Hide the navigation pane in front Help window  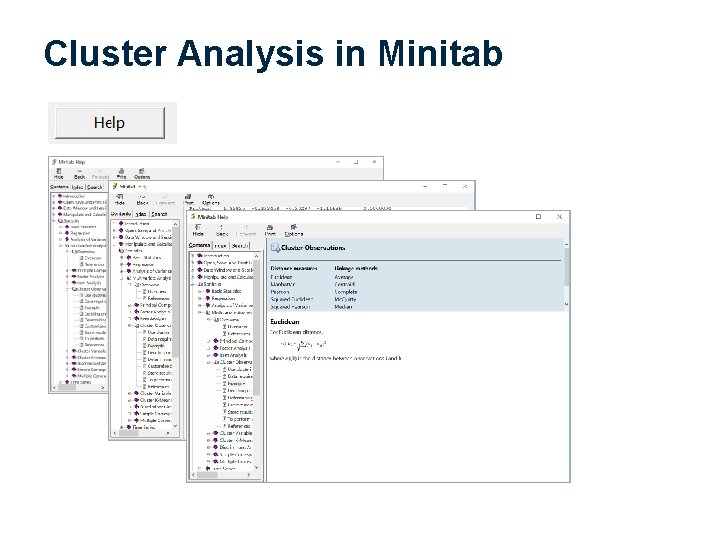198,230
